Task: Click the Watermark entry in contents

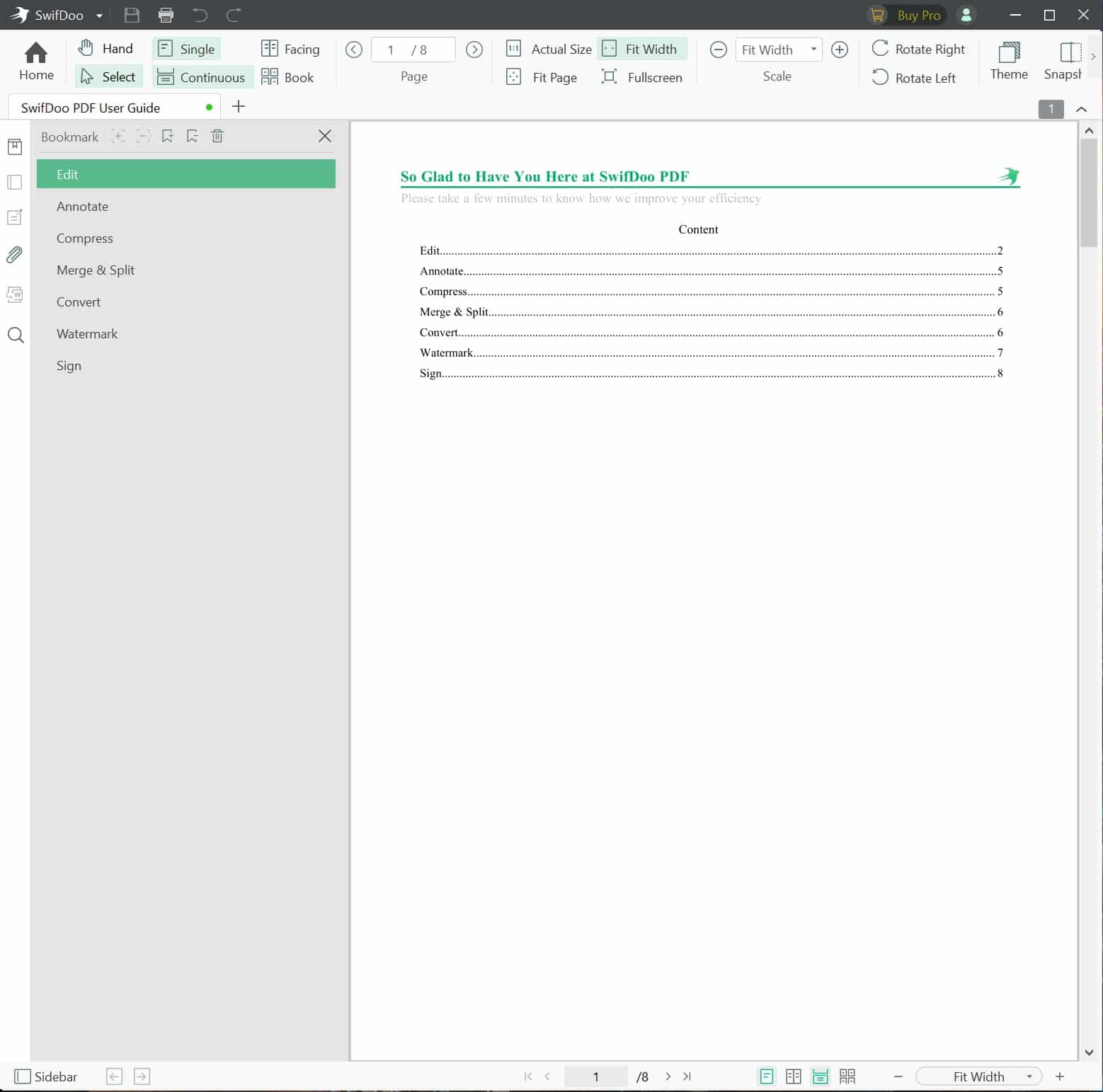Action: pyautogui.click(x=711, y=352)
